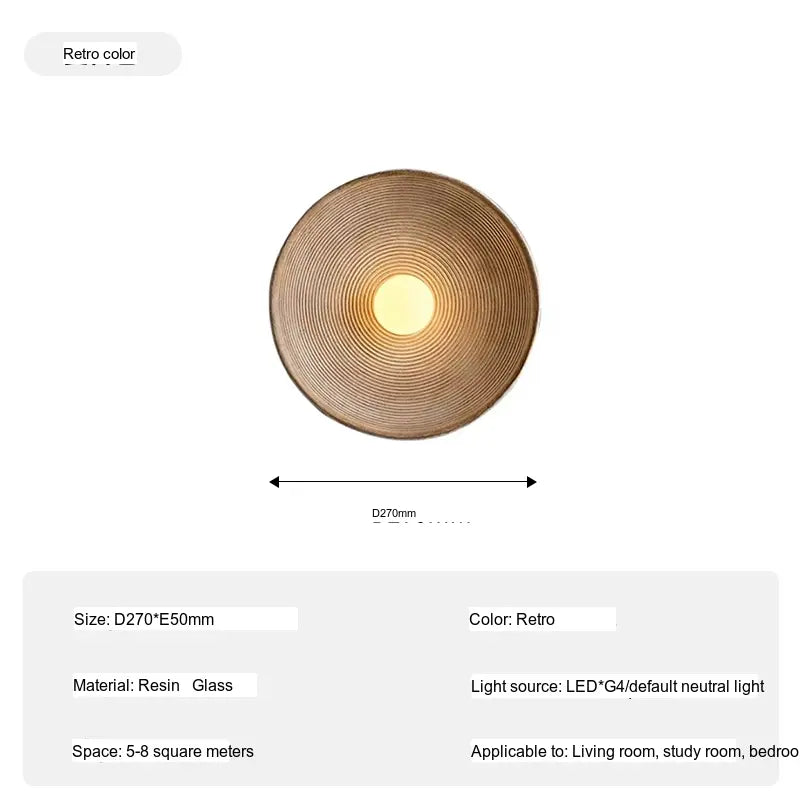Click the horizontal dimension line middle
Viewport: 800px width, 800px height.
click(x=403, y=482)
